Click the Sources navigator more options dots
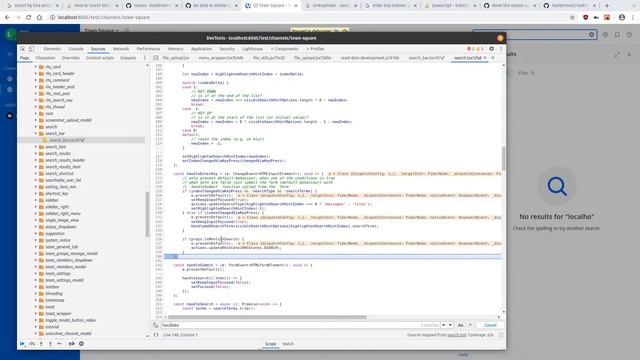 pos(145,58)
